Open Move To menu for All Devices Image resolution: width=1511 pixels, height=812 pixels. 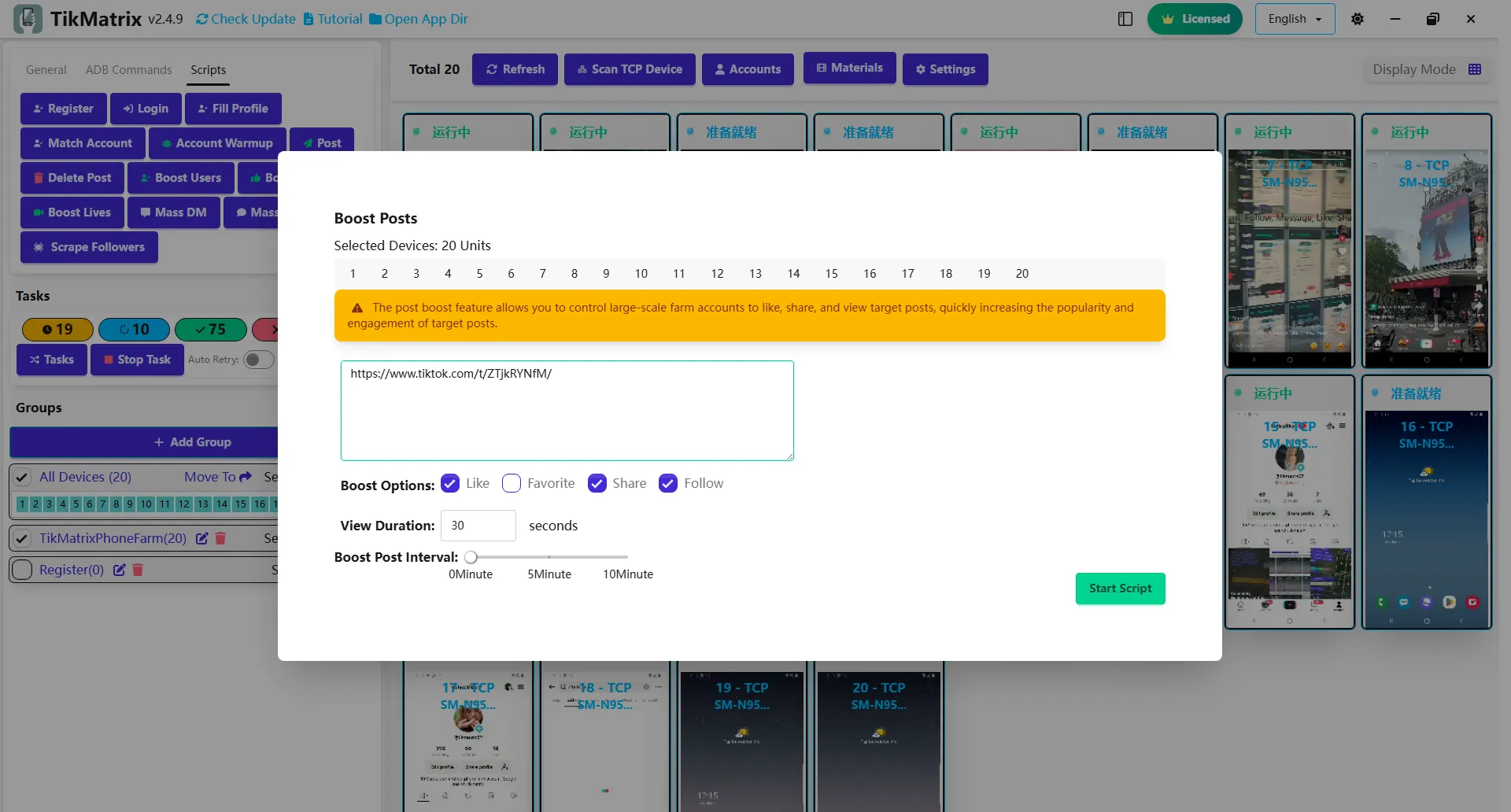218,477
